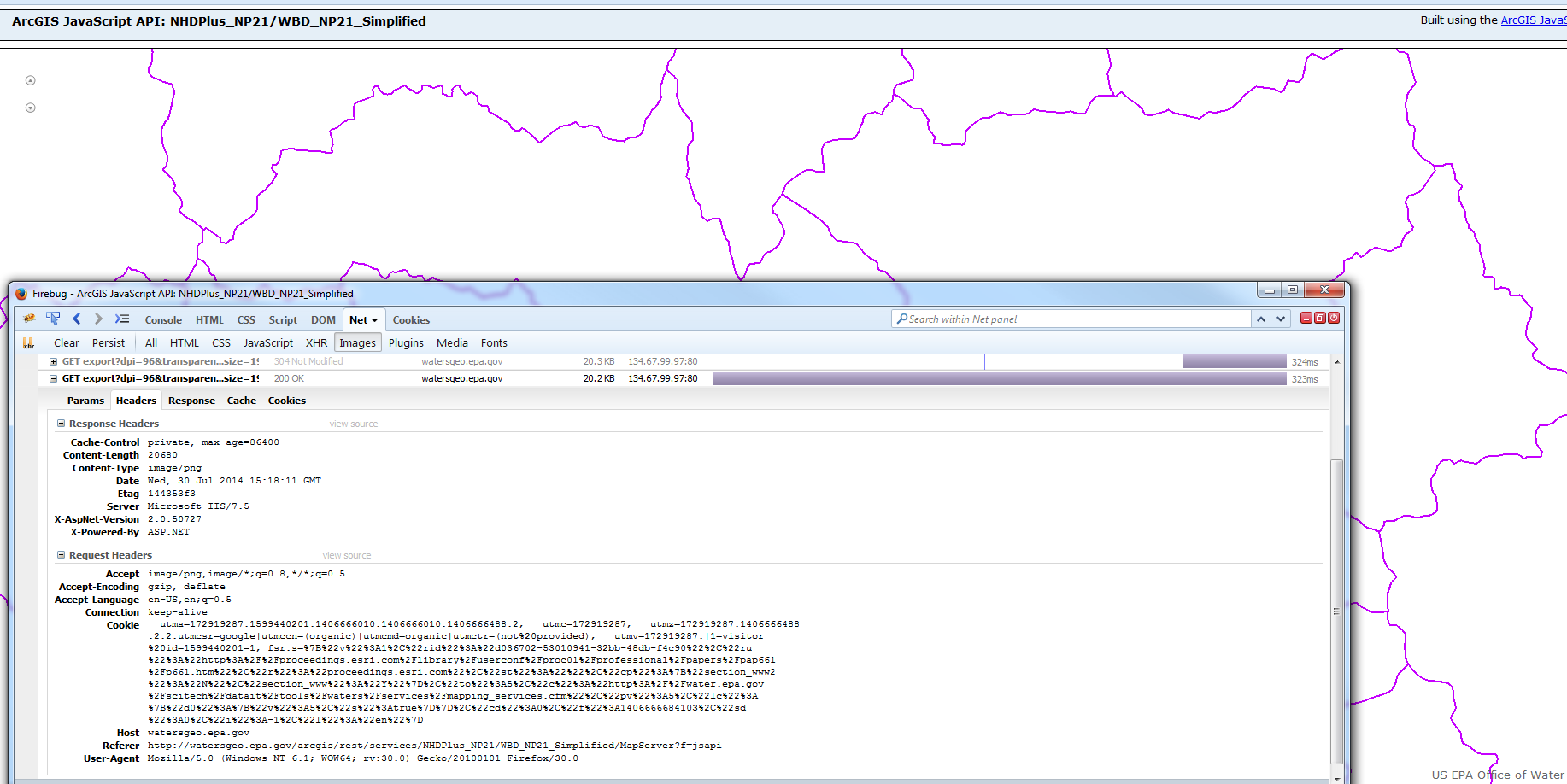Filter Net requests by Fonts
Viewport: 1567px width, 784px height.
coord(494,342)
